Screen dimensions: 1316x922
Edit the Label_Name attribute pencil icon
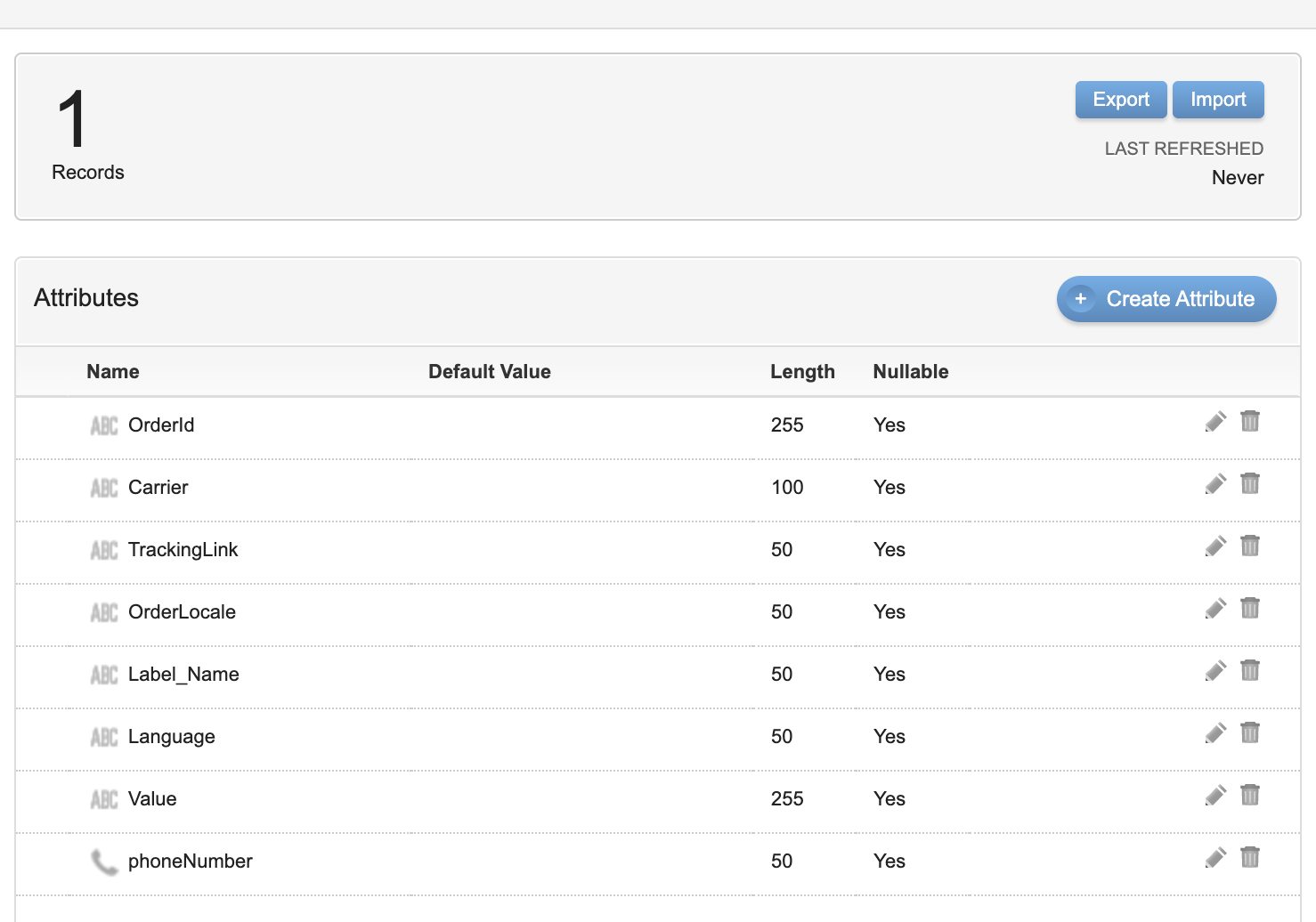[1215, 671]
